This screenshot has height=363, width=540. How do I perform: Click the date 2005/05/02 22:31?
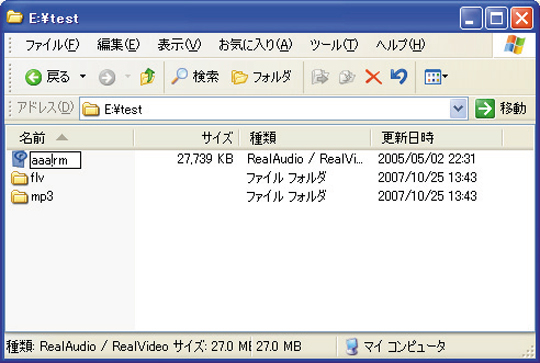(x=427, y=159)
